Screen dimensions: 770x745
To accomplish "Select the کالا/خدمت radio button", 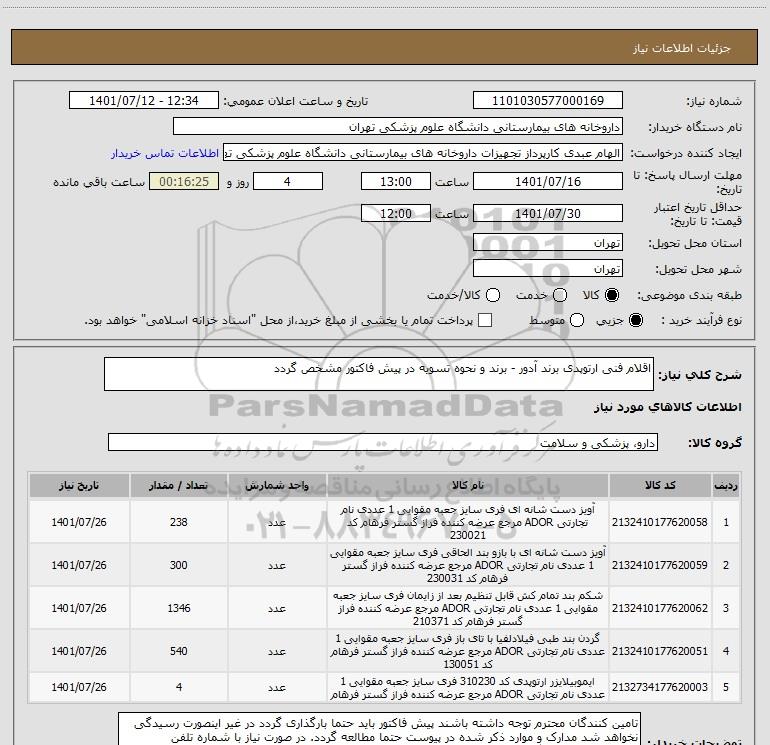I will pos(493,295).
